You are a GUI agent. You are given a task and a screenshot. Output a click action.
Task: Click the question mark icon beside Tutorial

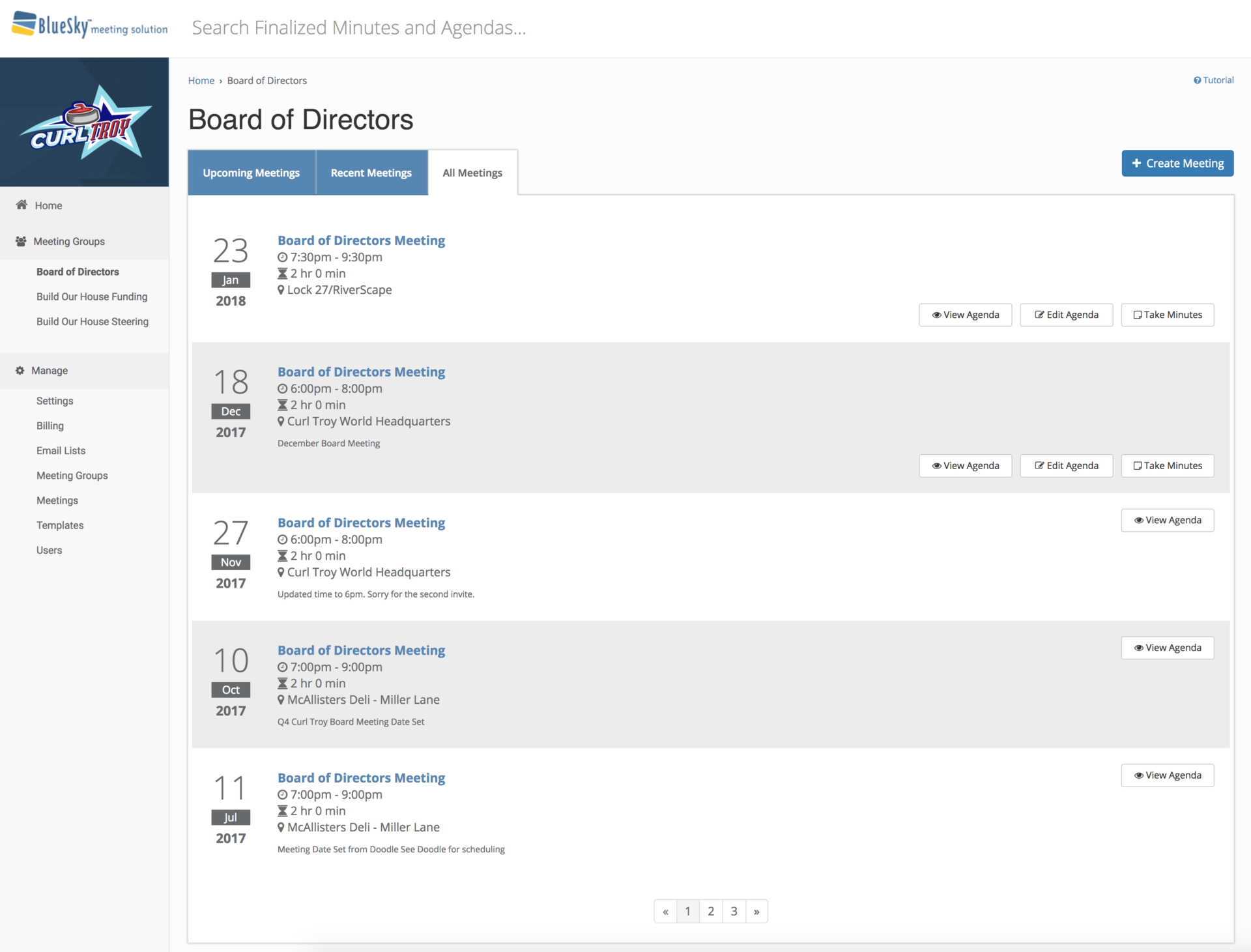(1198, 79)
